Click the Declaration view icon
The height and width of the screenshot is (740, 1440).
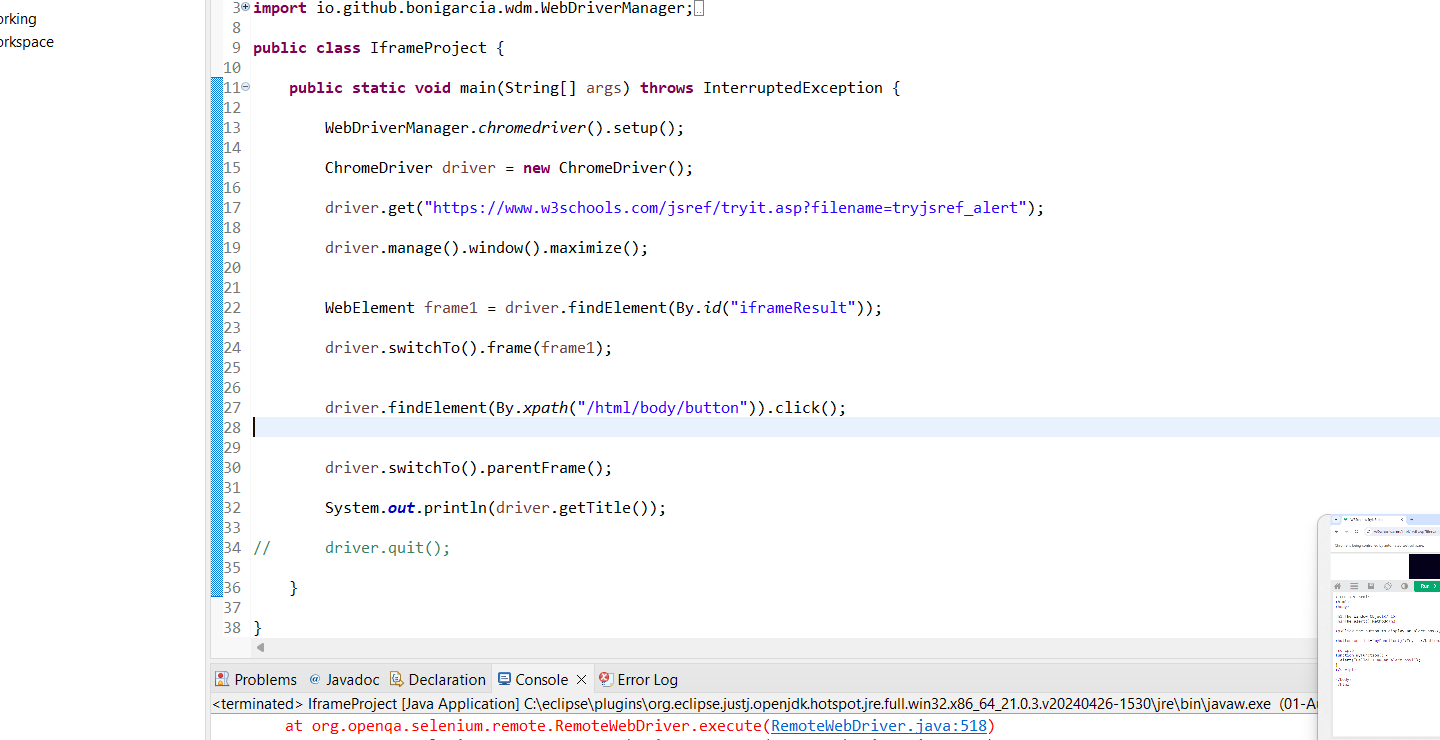(397, 679)
